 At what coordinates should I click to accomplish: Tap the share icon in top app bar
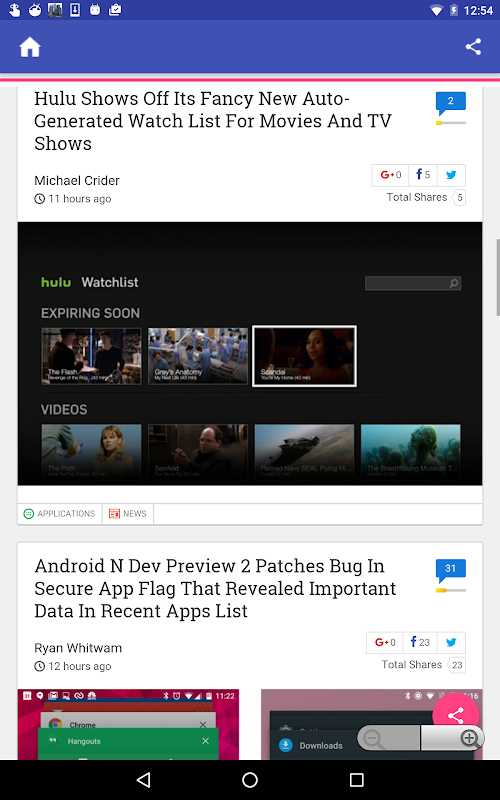click(473, 47)
